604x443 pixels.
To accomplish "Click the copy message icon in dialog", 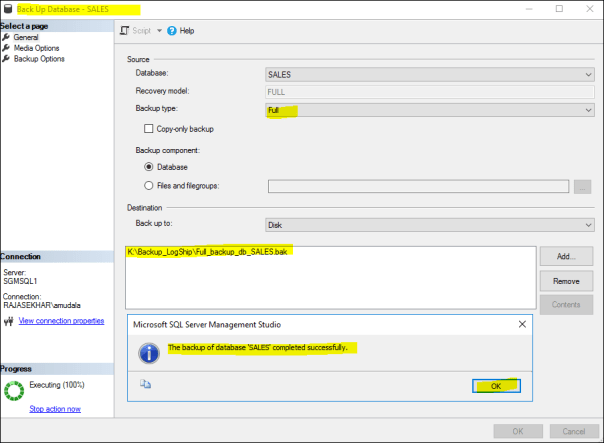I will coord(146,384).
